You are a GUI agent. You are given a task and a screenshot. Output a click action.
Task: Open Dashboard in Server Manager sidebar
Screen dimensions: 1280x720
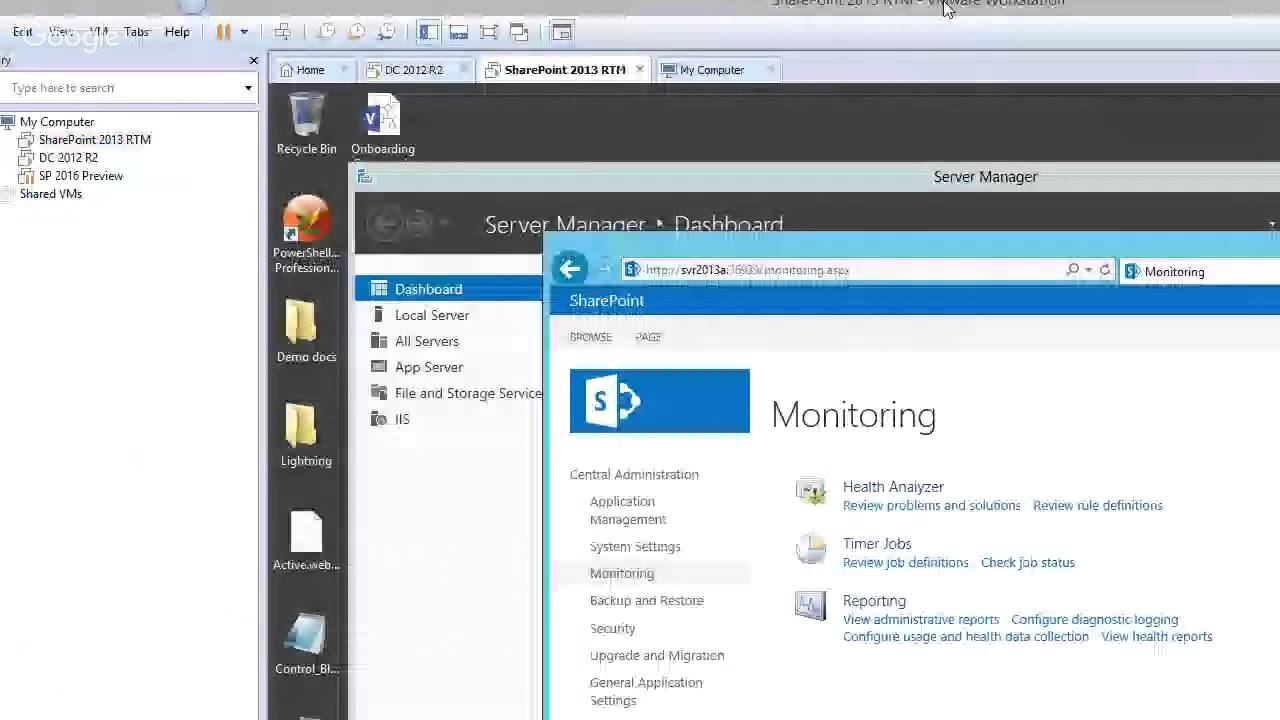[447, 289]
